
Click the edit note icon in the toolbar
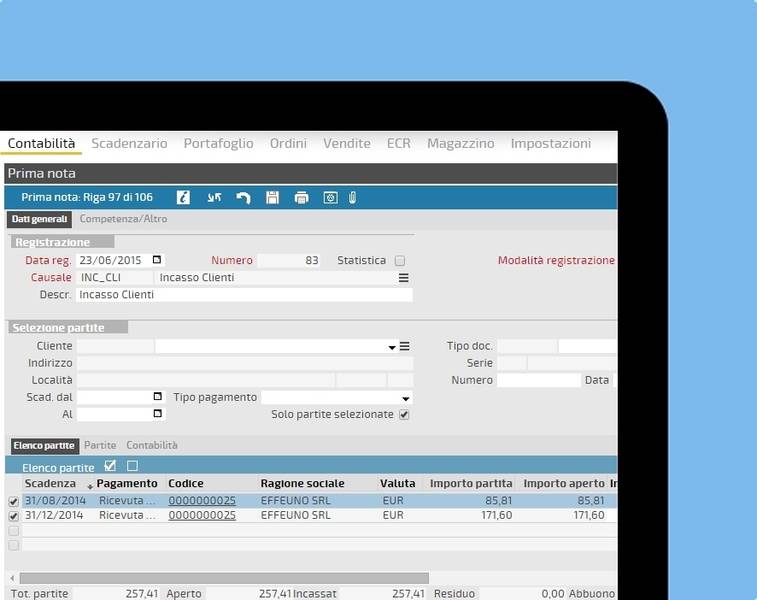(183, 198)
